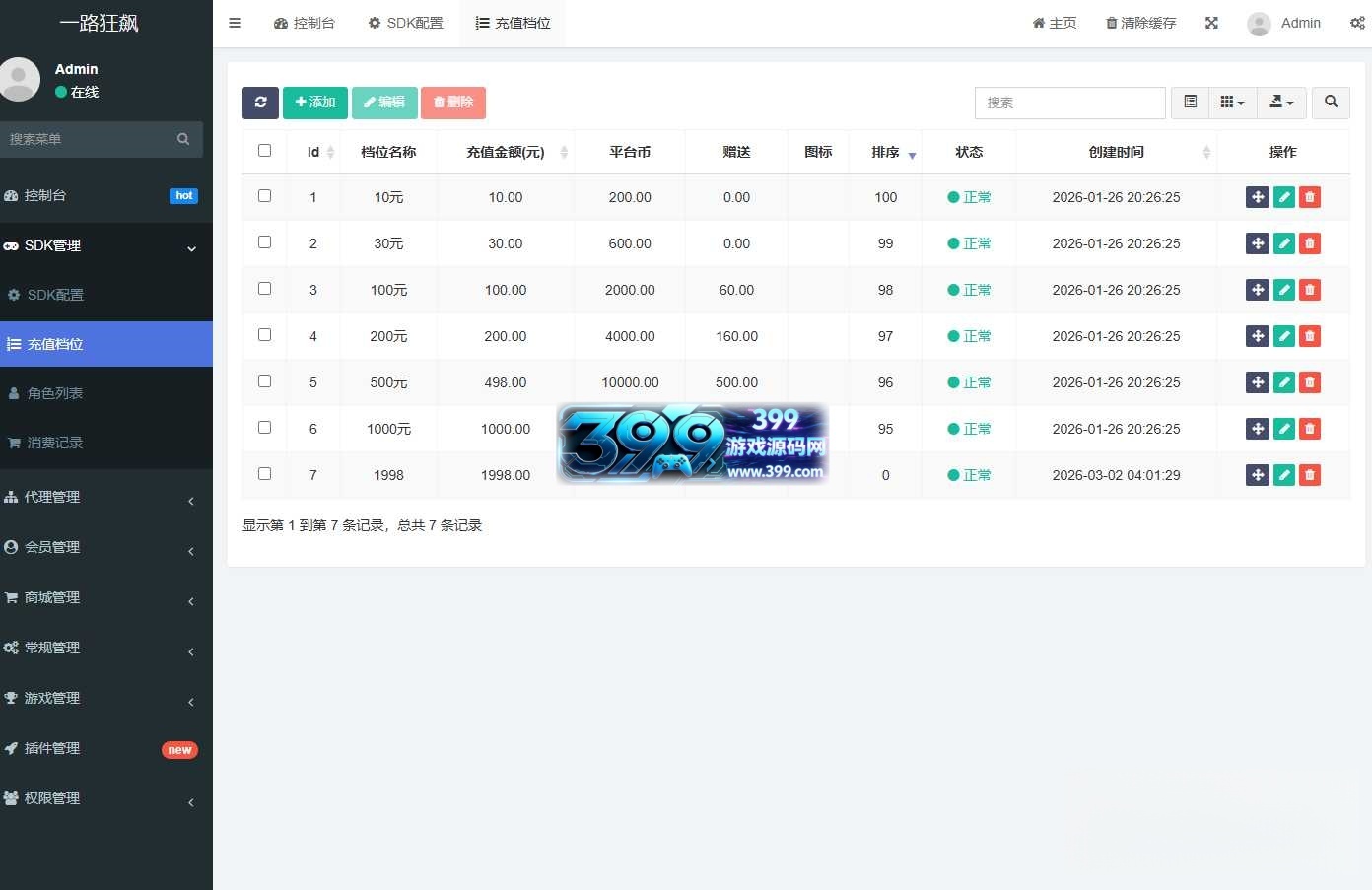This screenshot has width=1372, height=890.
Task: Open the settings gears icon beside Admin
Action: pos(1357,23)
